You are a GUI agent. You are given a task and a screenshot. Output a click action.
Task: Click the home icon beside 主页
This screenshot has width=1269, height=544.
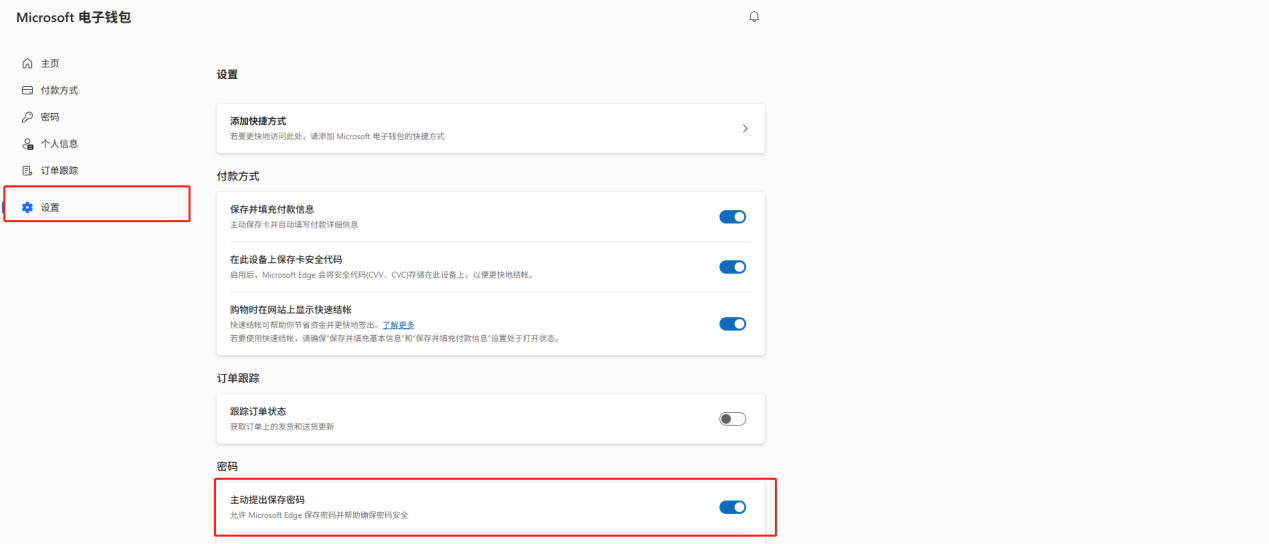click(x=28, y=63)
